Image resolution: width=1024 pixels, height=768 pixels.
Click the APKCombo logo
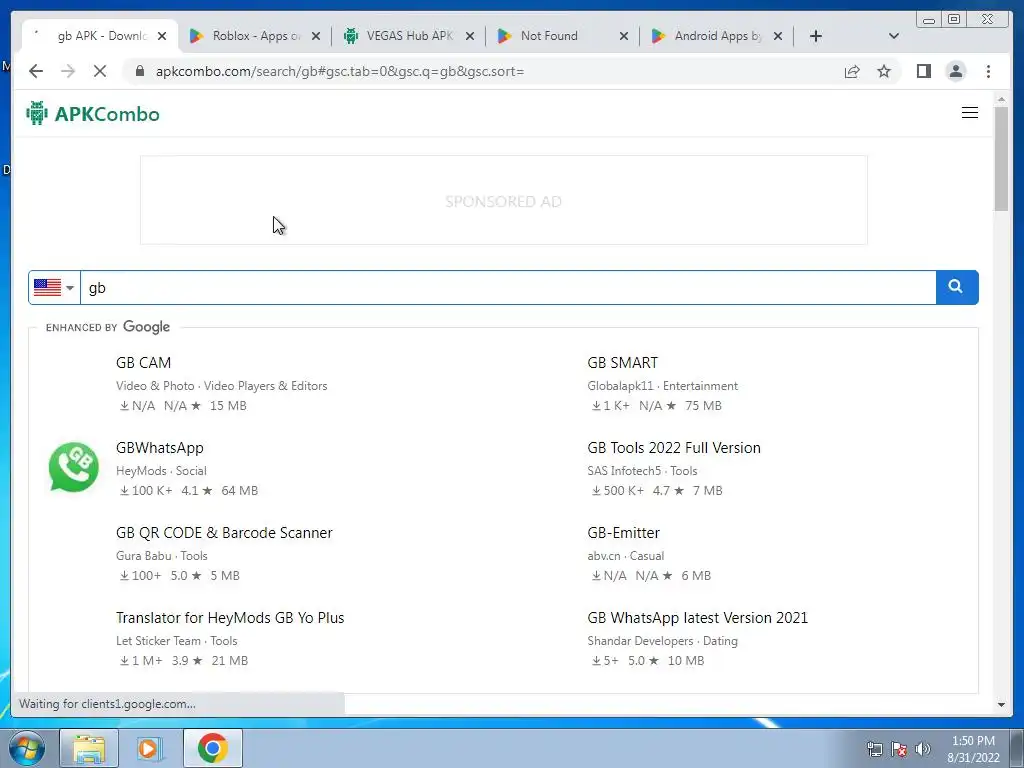click(93, 114)
